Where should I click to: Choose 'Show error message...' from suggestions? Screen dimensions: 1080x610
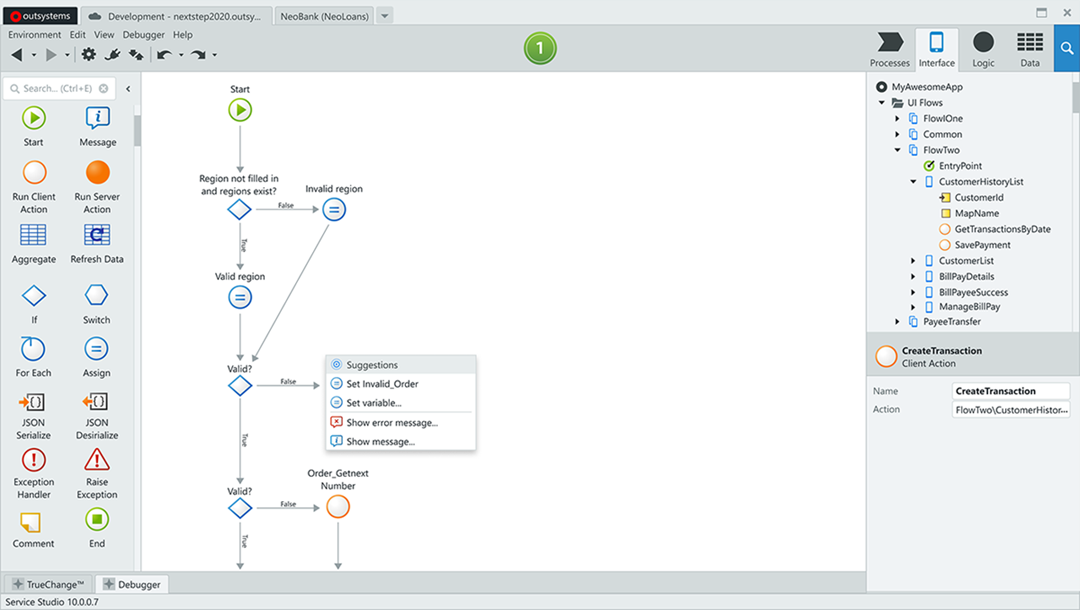pos(391,423)
